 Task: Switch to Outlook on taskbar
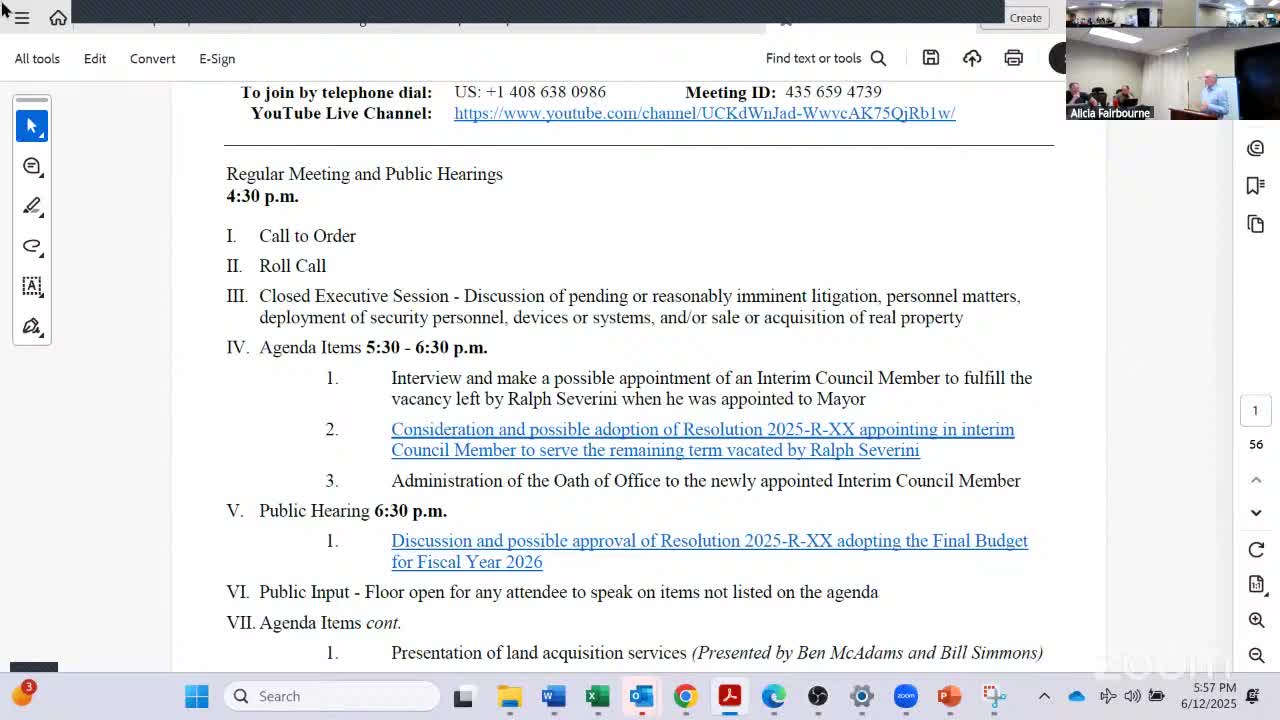tap(642, 696)
